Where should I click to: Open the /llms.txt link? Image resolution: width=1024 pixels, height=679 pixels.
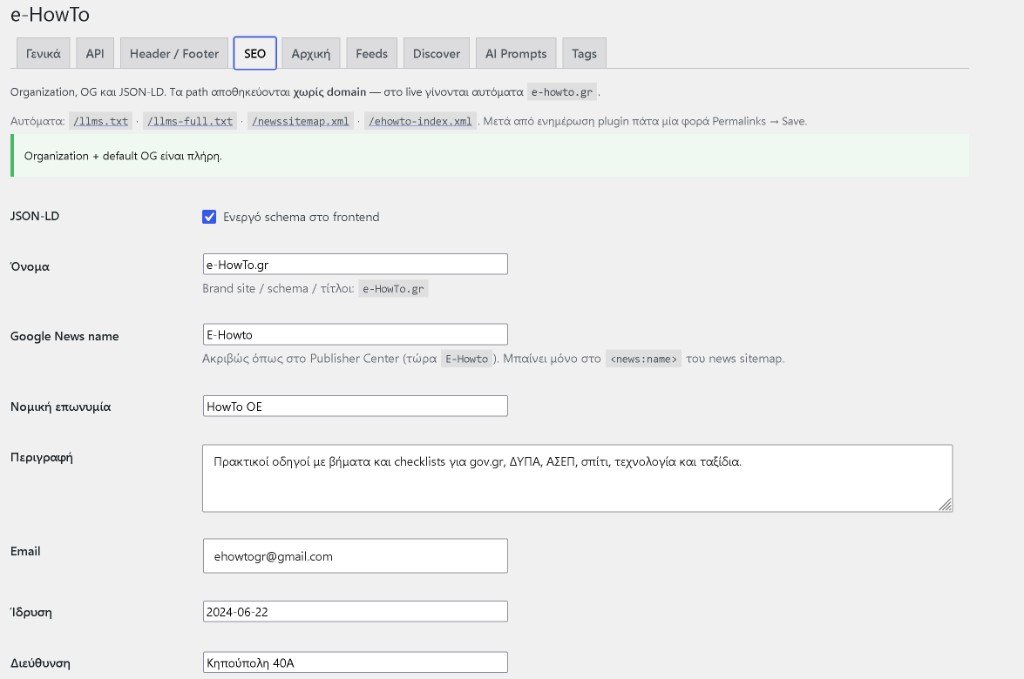(x=101, y=121)
